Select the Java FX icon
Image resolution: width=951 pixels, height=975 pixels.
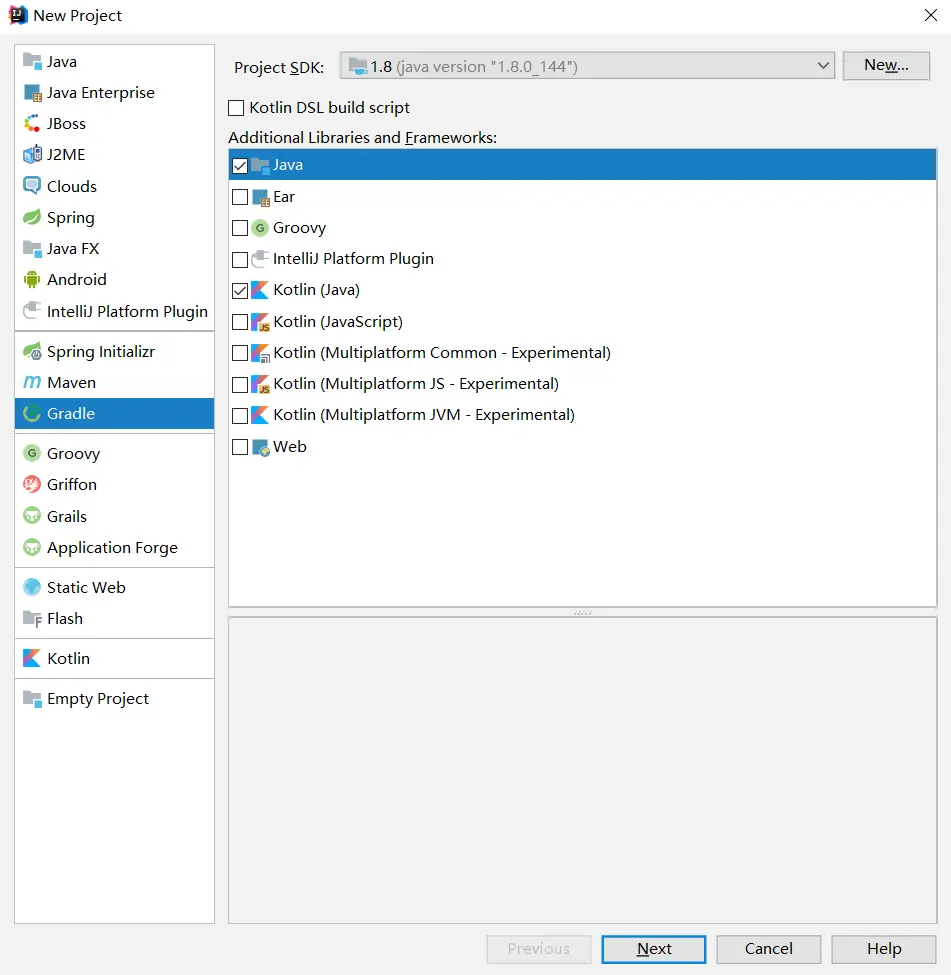pos(32,248)
